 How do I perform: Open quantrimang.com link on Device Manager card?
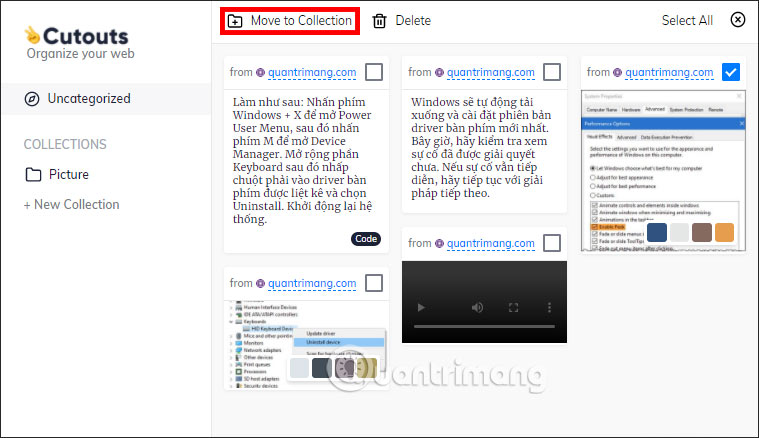coord(312,284)
